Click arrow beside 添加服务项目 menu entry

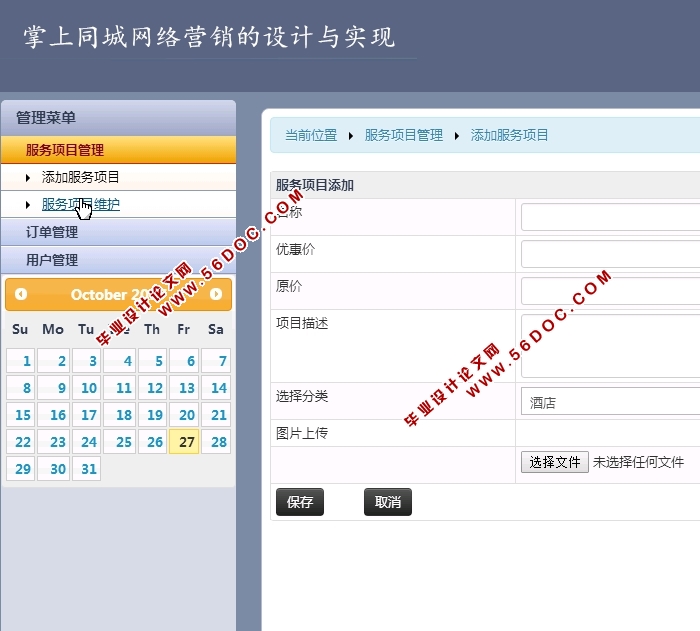point(28,178)
